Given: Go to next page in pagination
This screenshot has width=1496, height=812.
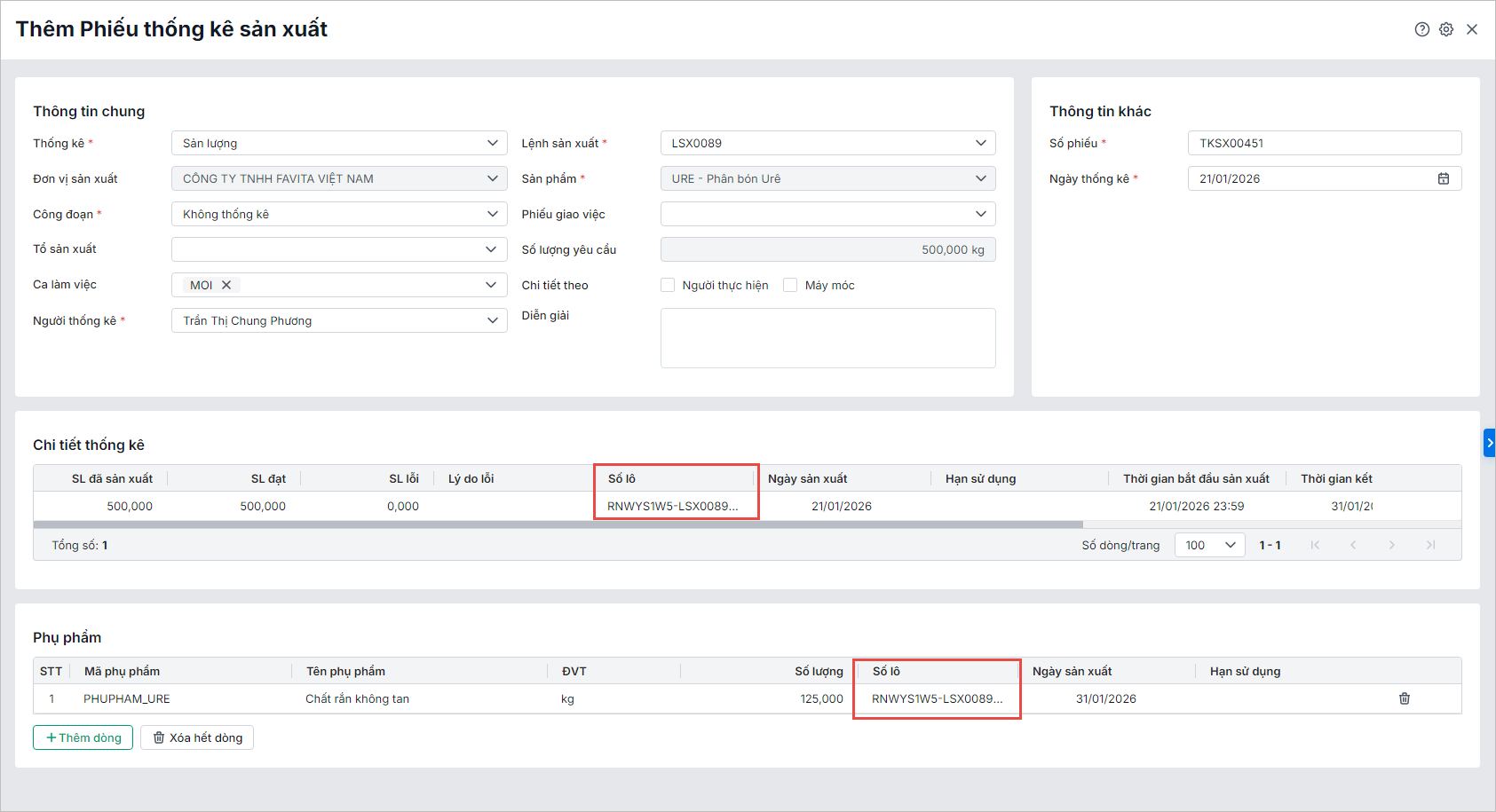Looking at the screenshot, I should pos(1391,545).
